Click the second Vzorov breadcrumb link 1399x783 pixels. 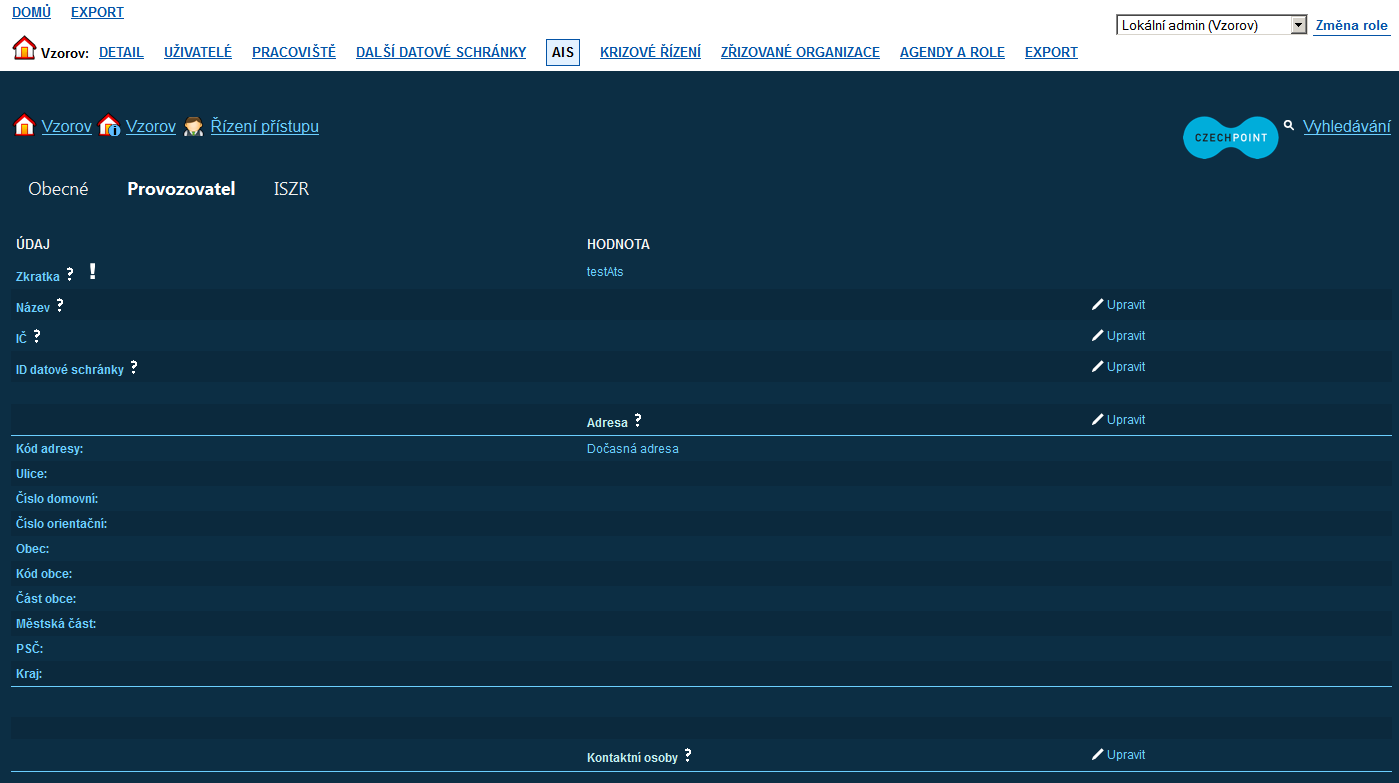[151, 126]
